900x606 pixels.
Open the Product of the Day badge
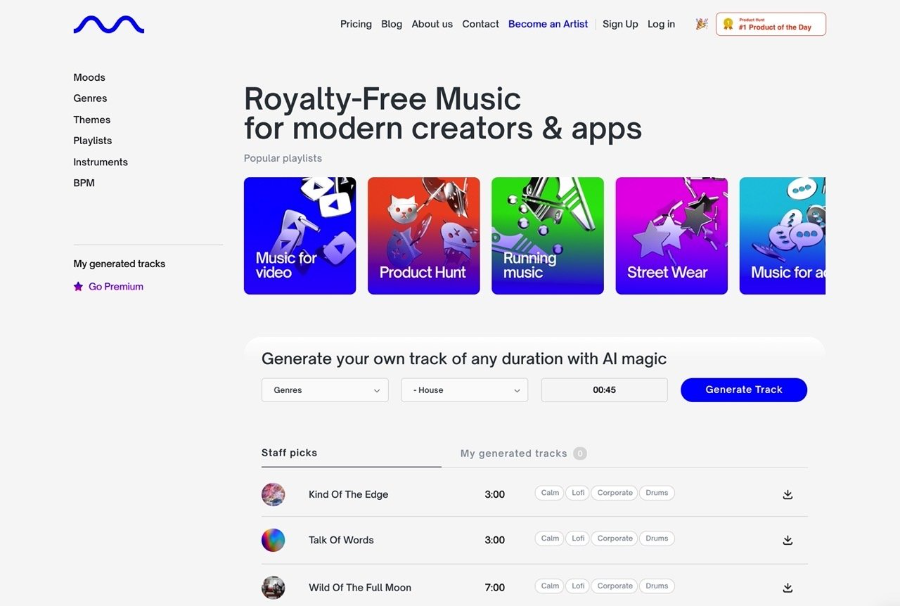(x=771, y=24)
